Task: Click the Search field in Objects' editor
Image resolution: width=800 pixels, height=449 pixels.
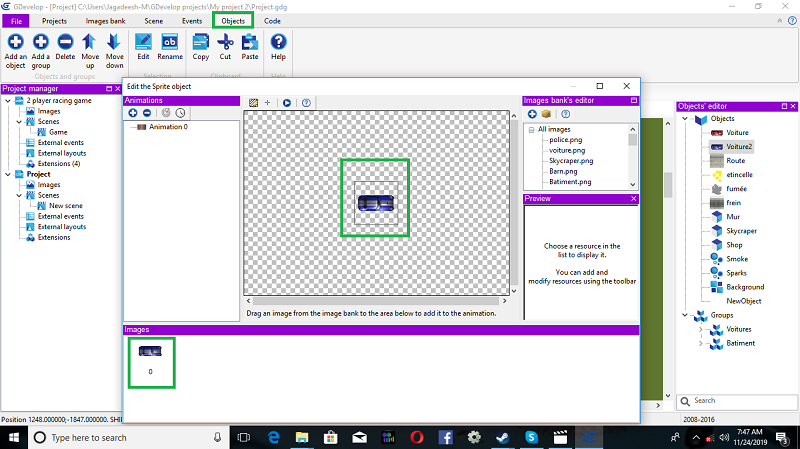Action: (x=737, y=401)
